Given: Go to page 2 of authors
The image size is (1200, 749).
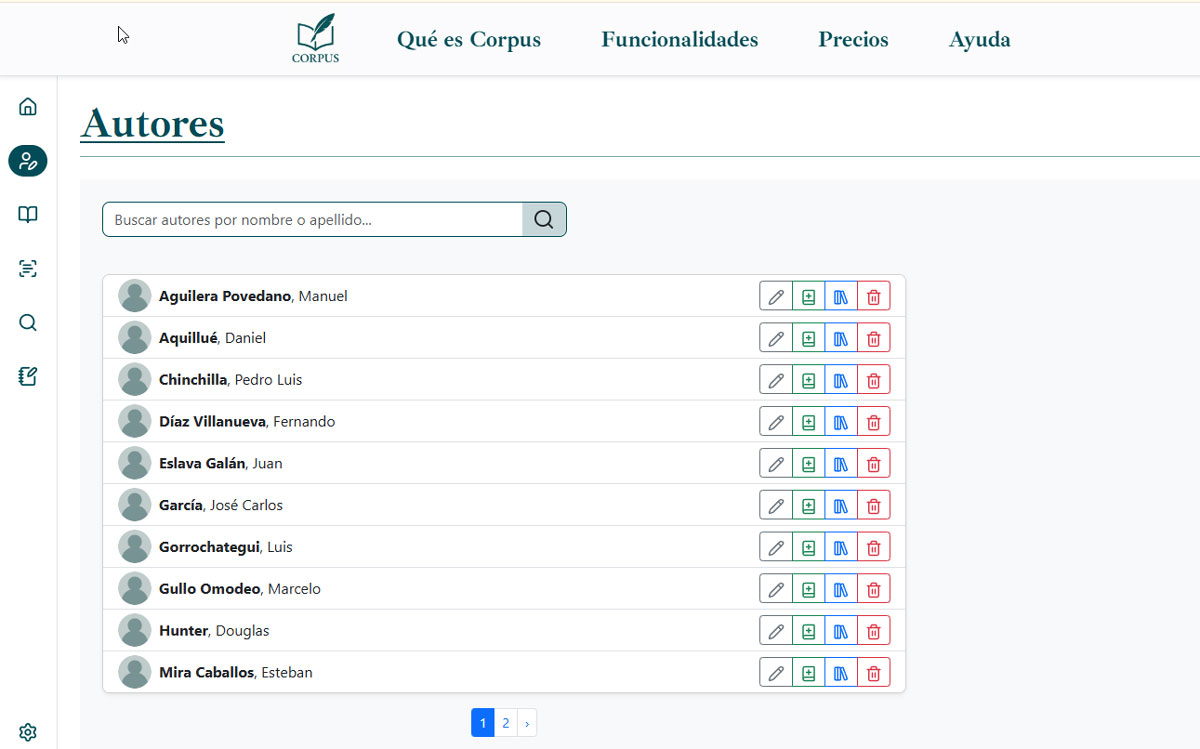Looking at the screenshot, I should 506,723.
